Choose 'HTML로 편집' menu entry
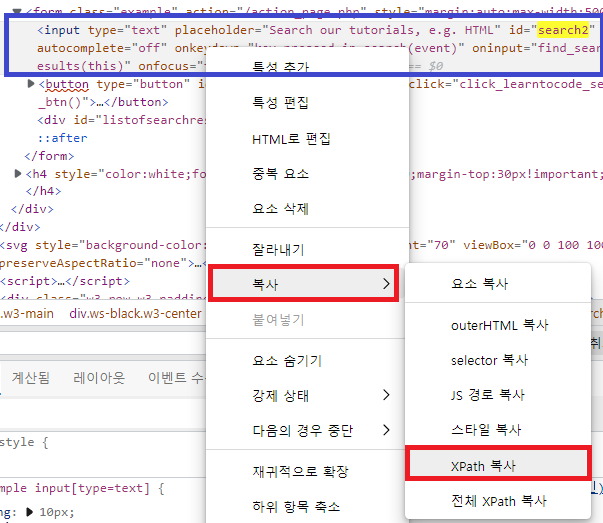603x523 pixels. pyautogui.click(x=307, y=138)
